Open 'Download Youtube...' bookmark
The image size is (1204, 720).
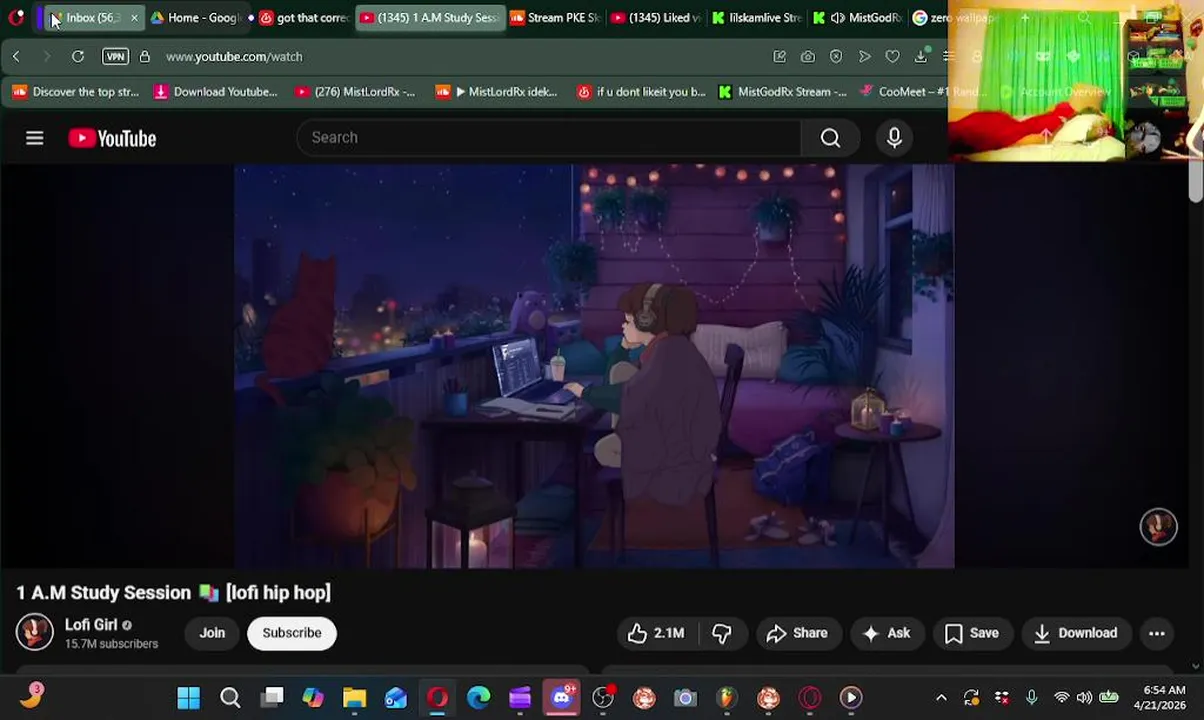[216, 92]
